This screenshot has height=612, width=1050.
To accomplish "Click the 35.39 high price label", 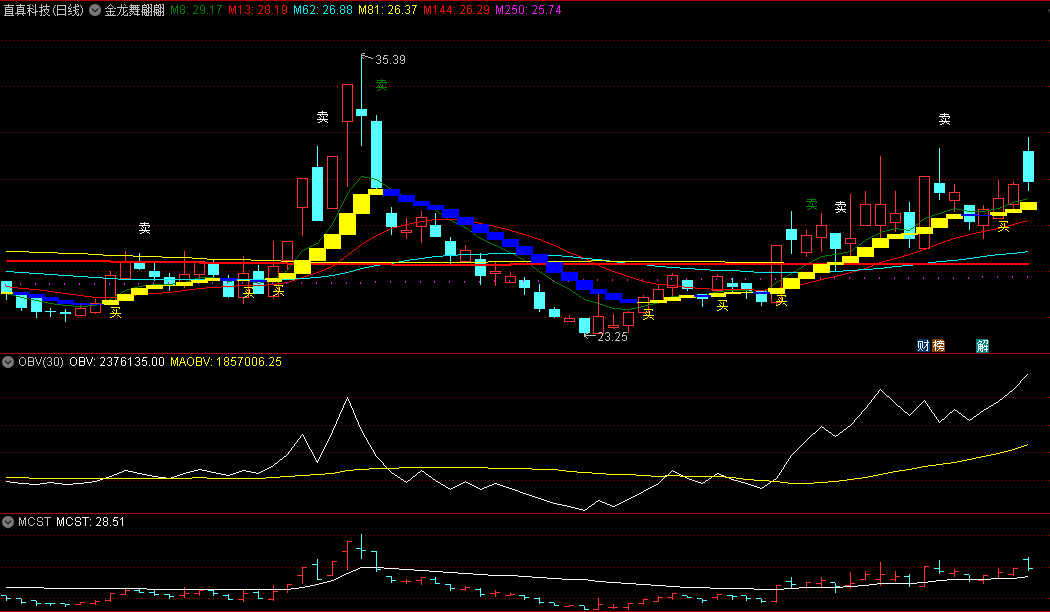I will [390, 60].
